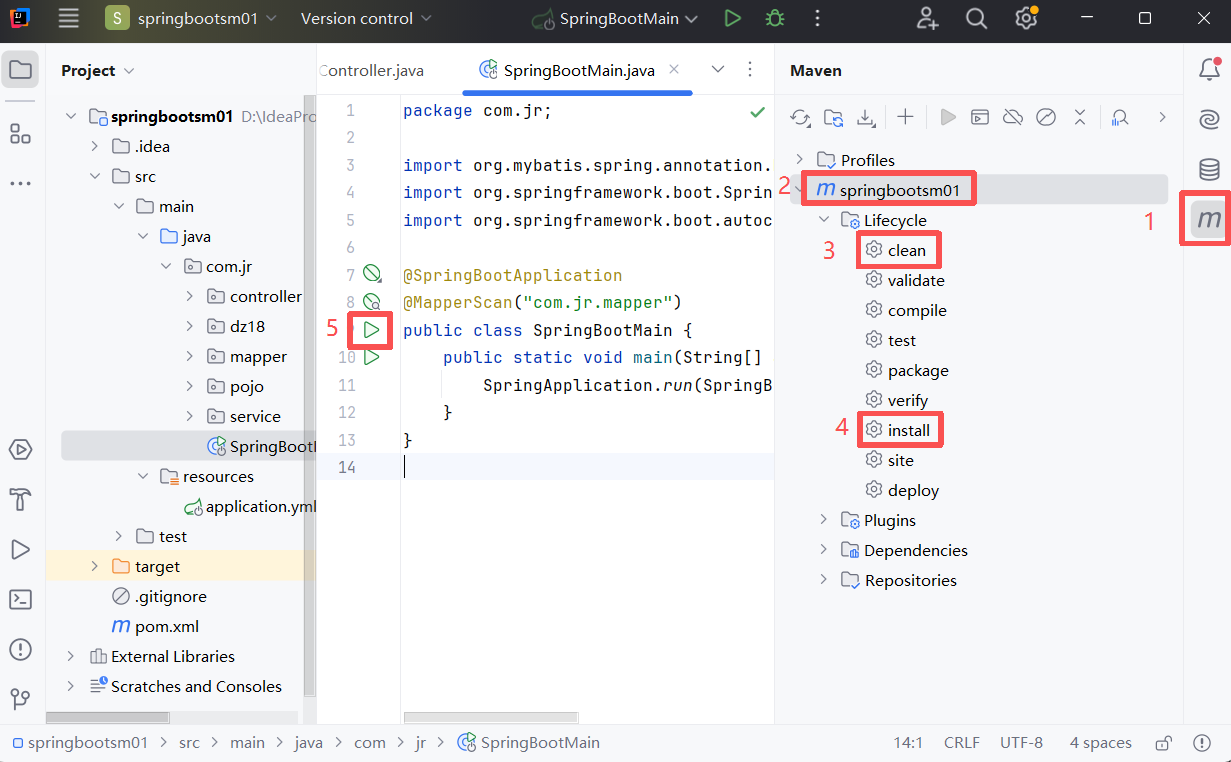Toggle Maven offline mode
The image size is (1231, 762).
coord(1013,118)
